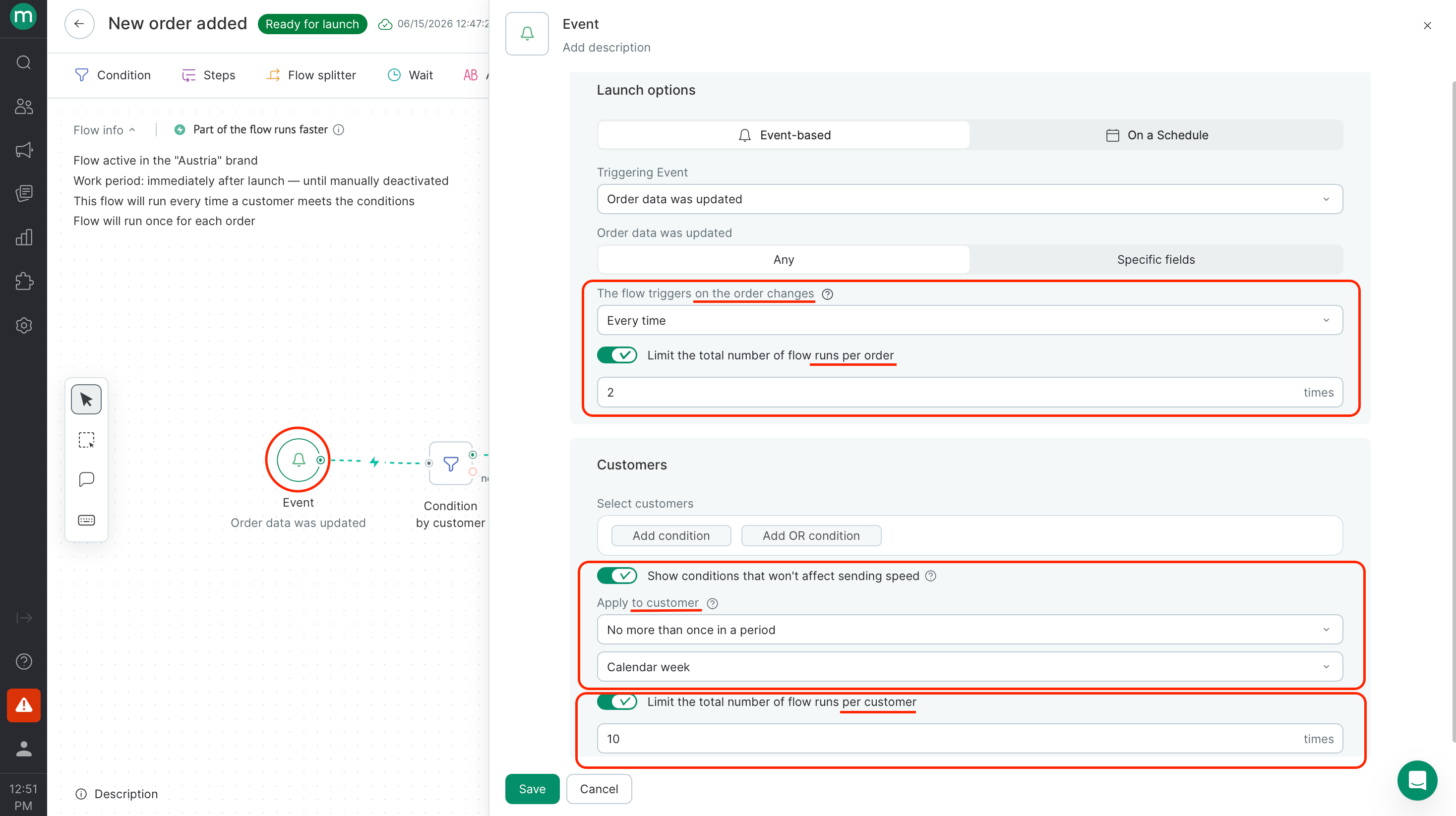Viewport: 1456px width, 816px height.
Task: Click the Event bell node on the canvas
Action: [x=299, y=460]
